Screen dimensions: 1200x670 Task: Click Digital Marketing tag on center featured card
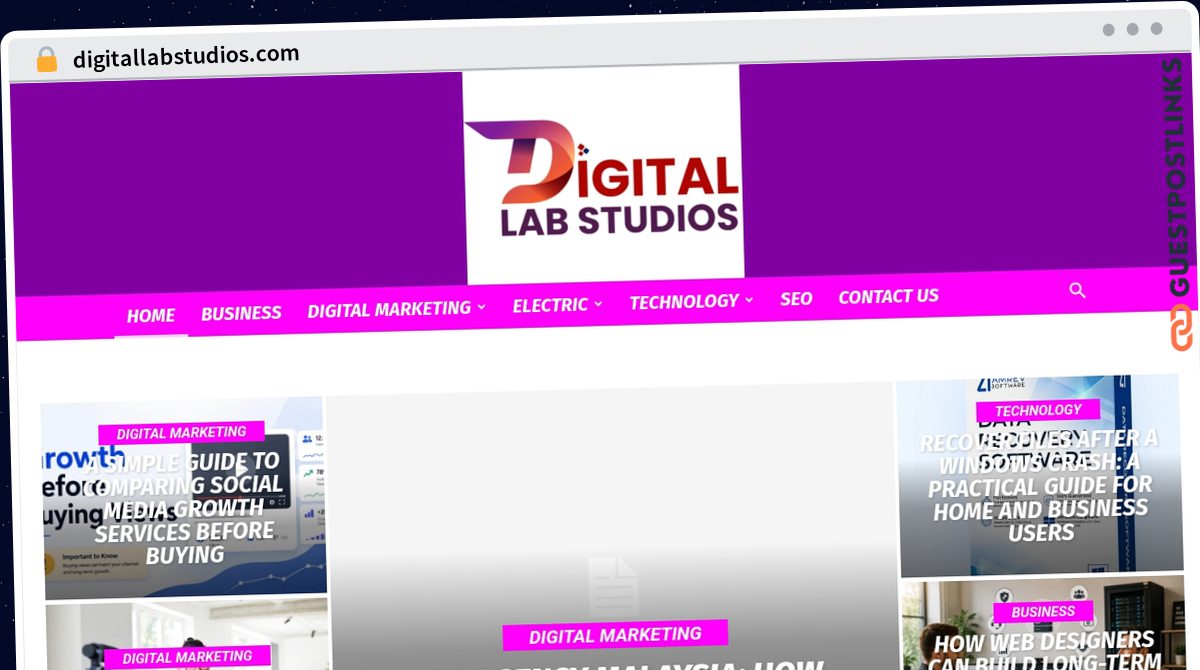[x=615, y=635]
